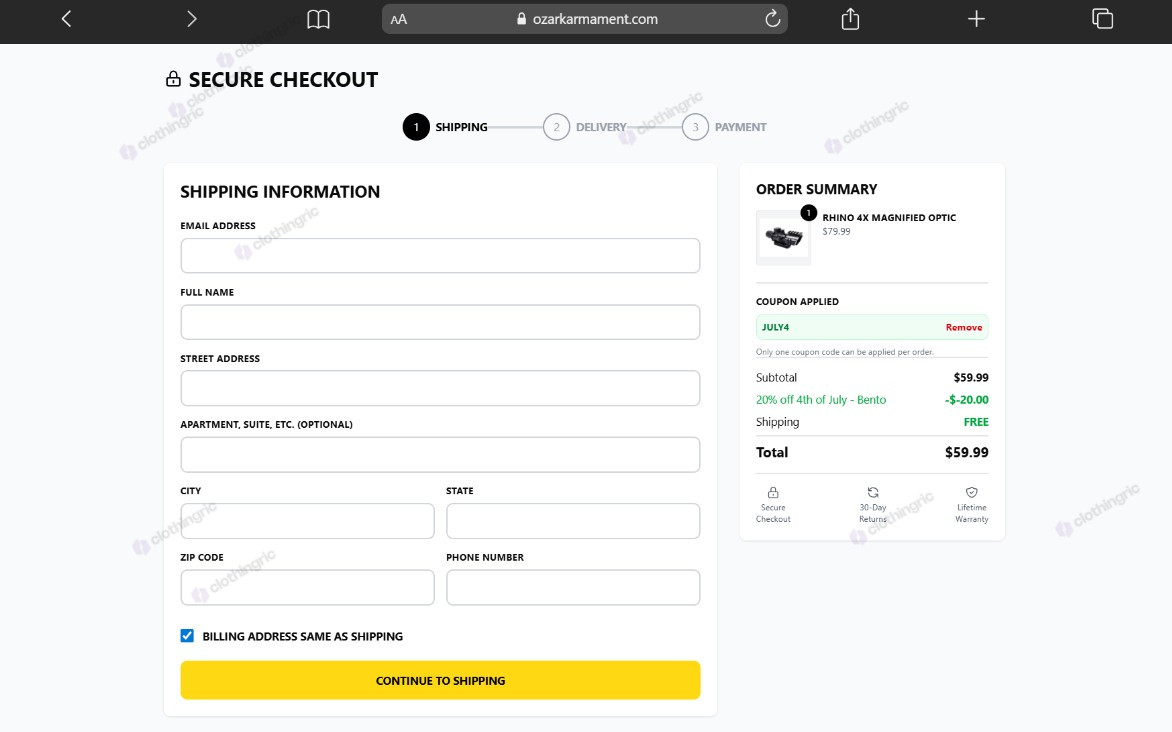This screenshot has width=1172, height=732.
Task: Click the JULY4 coupon code text
Action: click(x=775, y=327)
